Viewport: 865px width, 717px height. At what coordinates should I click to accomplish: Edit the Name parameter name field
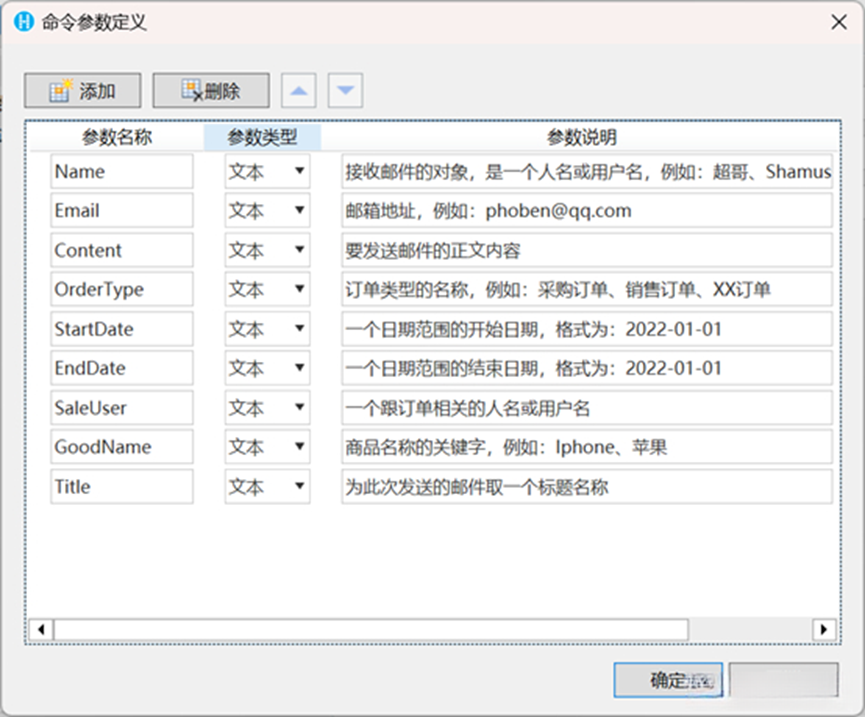pyautogui.click(x=122, y=171)
